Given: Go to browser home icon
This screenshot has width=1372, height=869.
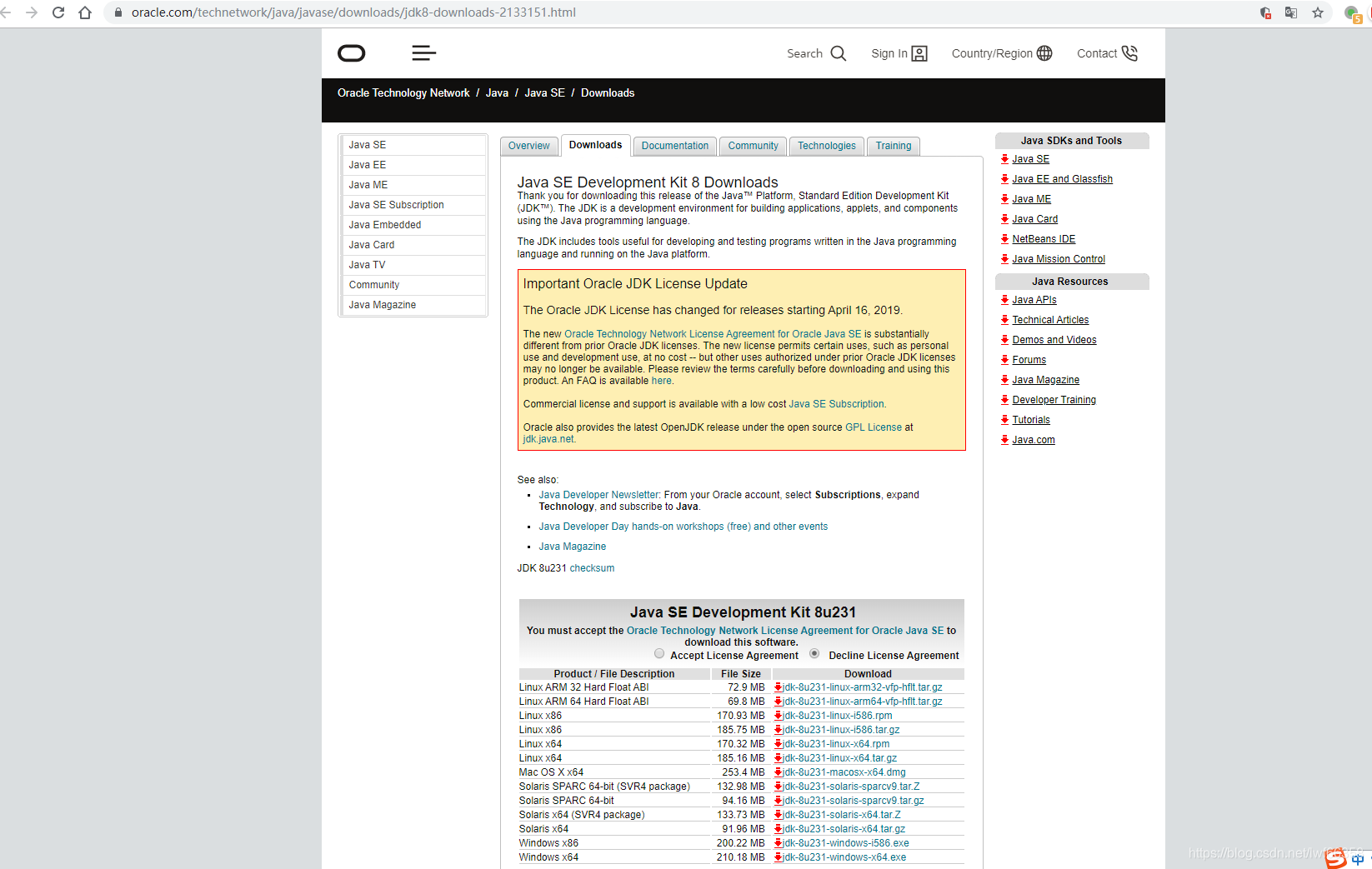Looking at the screenshot, I should point(85,12).
